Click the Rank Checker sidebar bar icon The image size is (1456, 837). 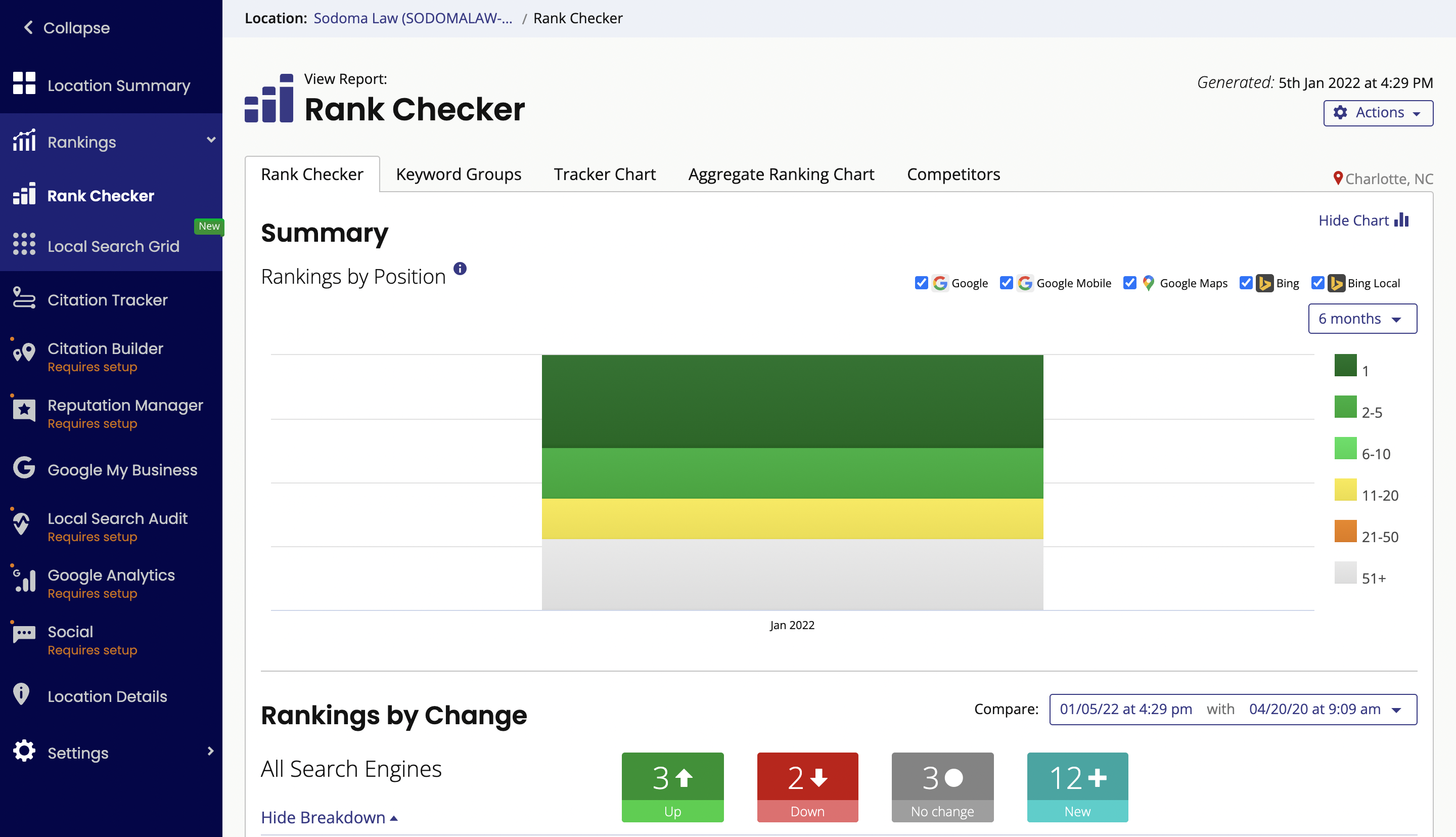click(24, 194)
